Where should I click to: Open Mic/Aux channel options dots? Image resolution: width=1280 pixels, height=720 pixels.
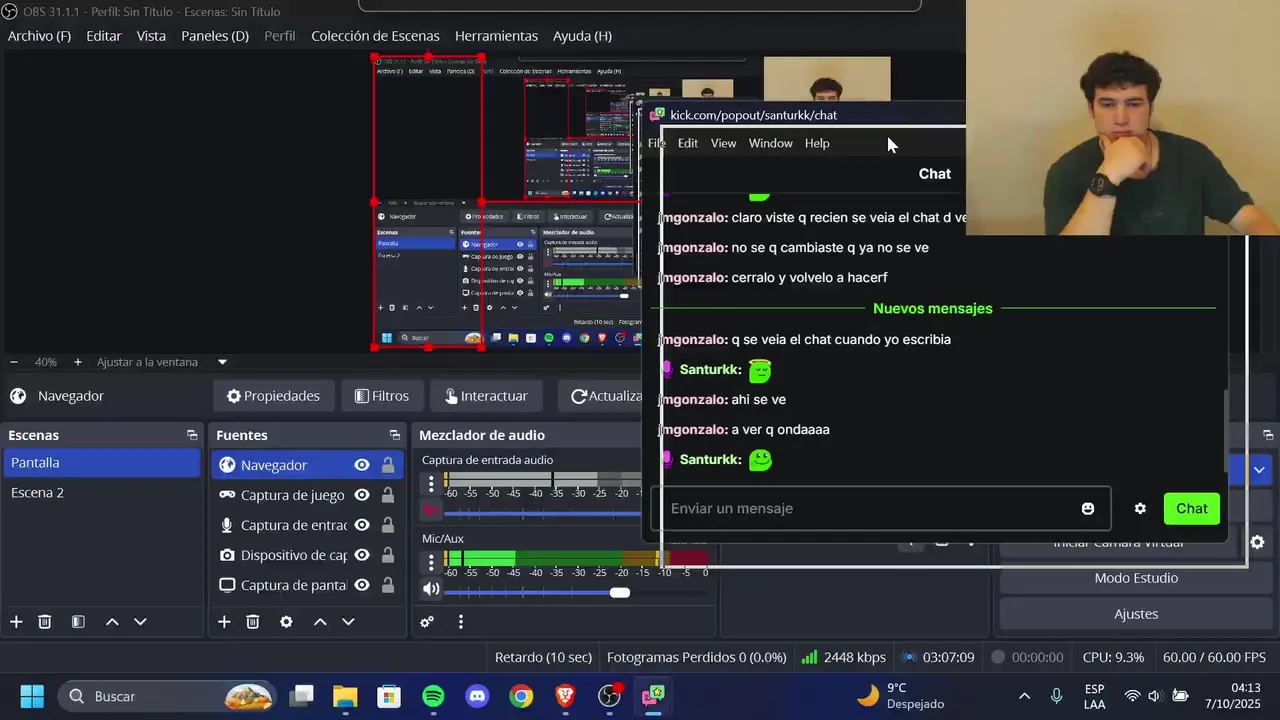(431, 562)
